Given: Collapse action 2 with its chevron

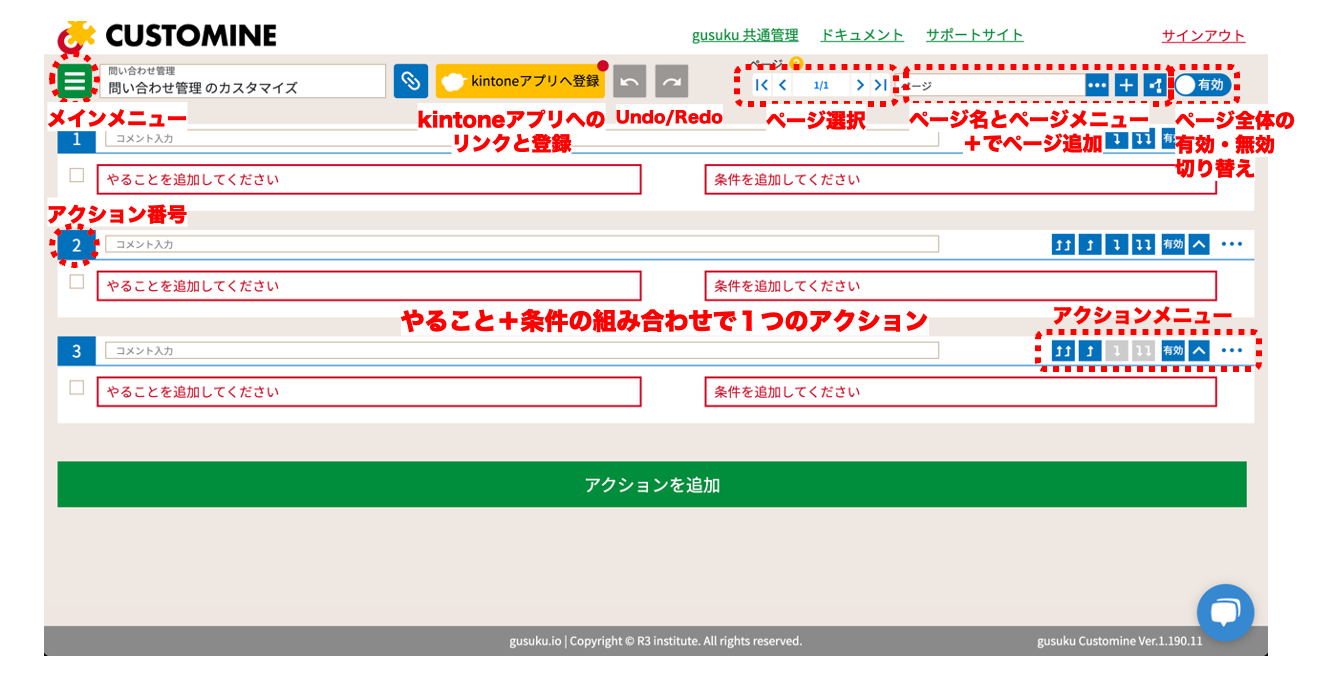Looking at the screenshot, I should 1199,244.
